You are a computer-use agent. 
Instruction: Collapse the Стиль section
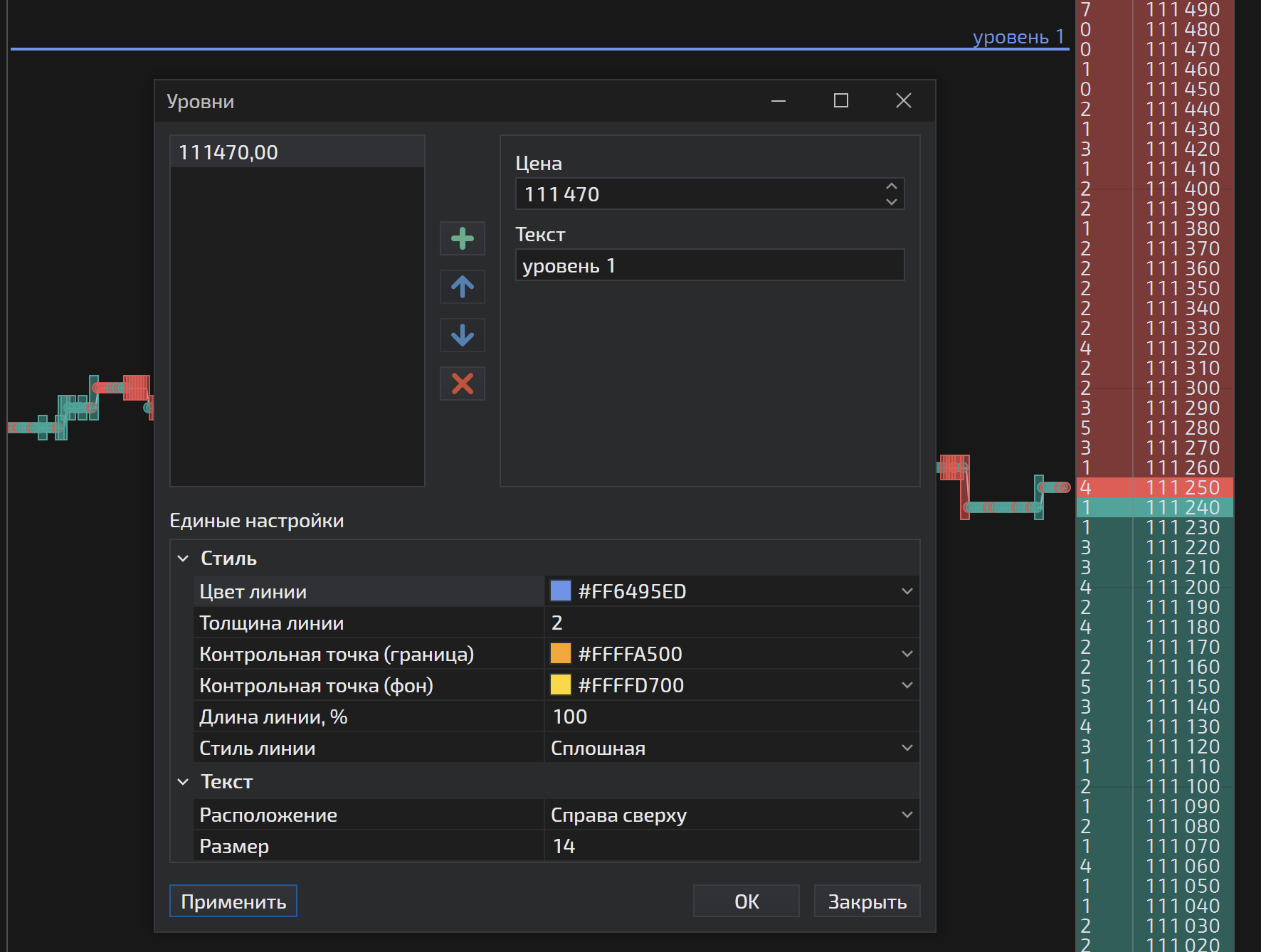[183, 559]
